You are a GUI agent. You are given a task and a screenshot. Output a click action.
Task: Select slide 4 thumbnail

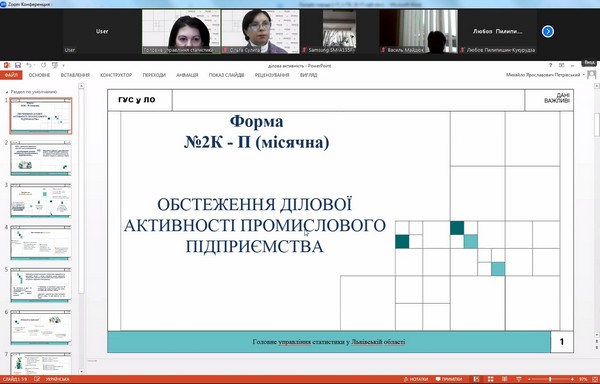tap(41, 243)
